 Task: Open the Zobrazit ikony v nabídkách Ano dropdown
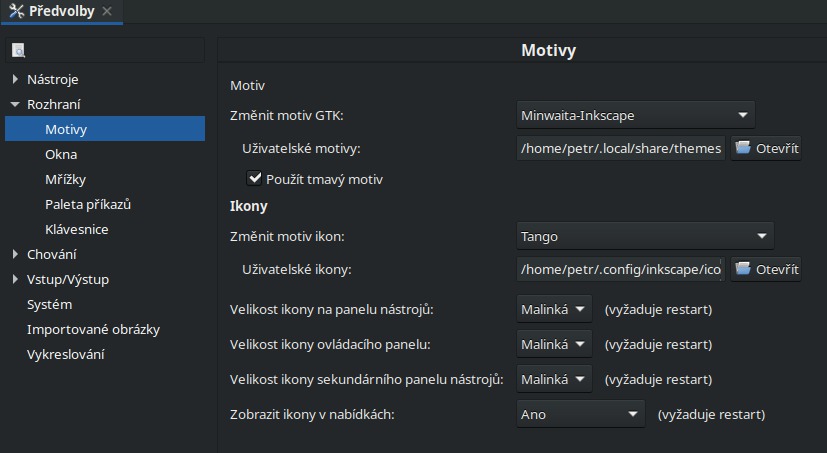(x=580, y=414)
